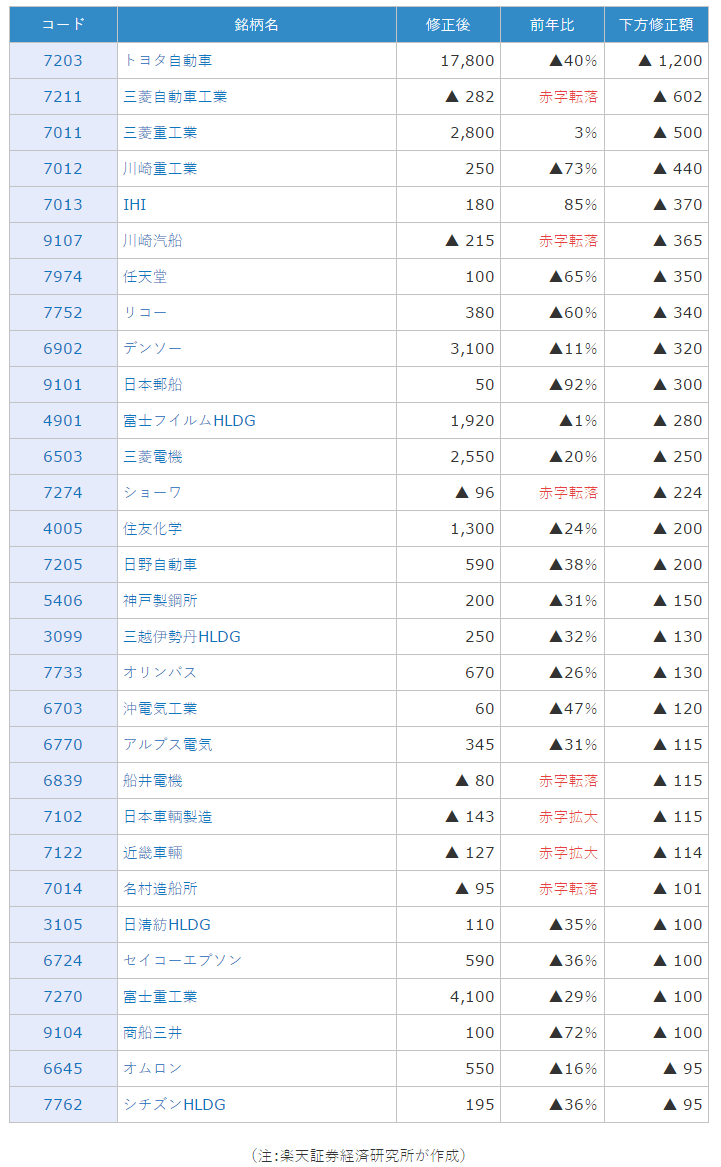Viewport: 721px width, 1167px height.
Task: Select 赤字転落 in the 三菱自動車工業 row
Action: coord(568,97)
